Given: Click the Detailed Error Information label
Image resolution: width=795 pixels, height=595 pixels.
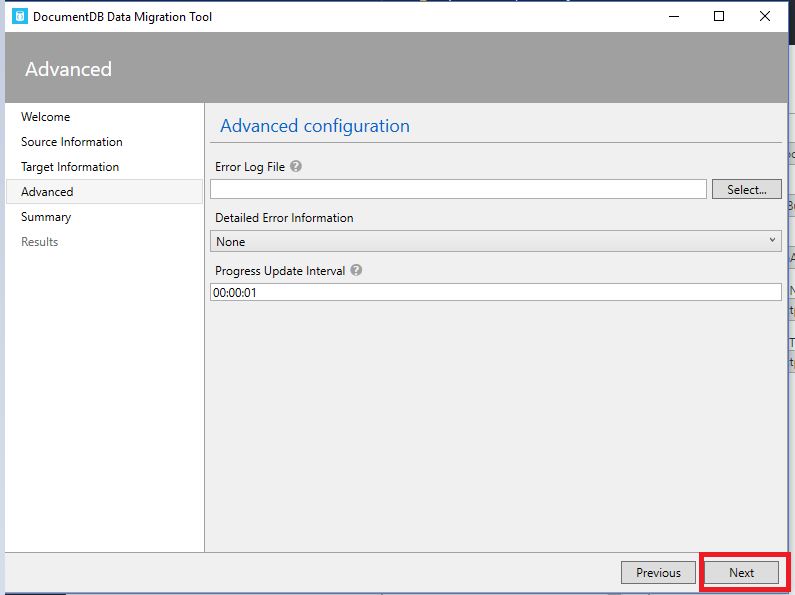Looking at the screenshot, I should point(284,218).
